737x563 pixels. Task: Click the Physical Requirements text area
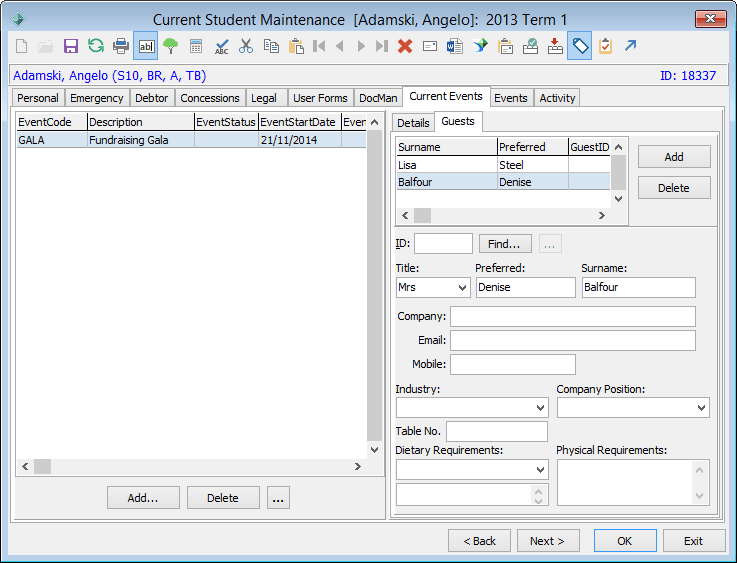point(633,483)
